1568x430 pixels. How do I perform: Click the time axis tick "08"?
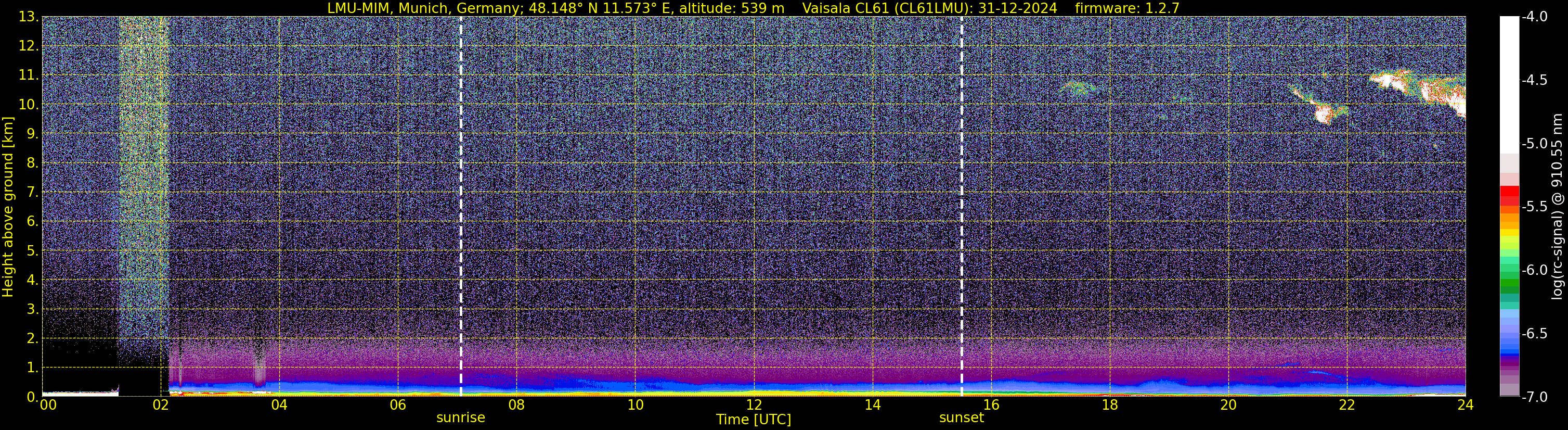(x=517, y=406)
